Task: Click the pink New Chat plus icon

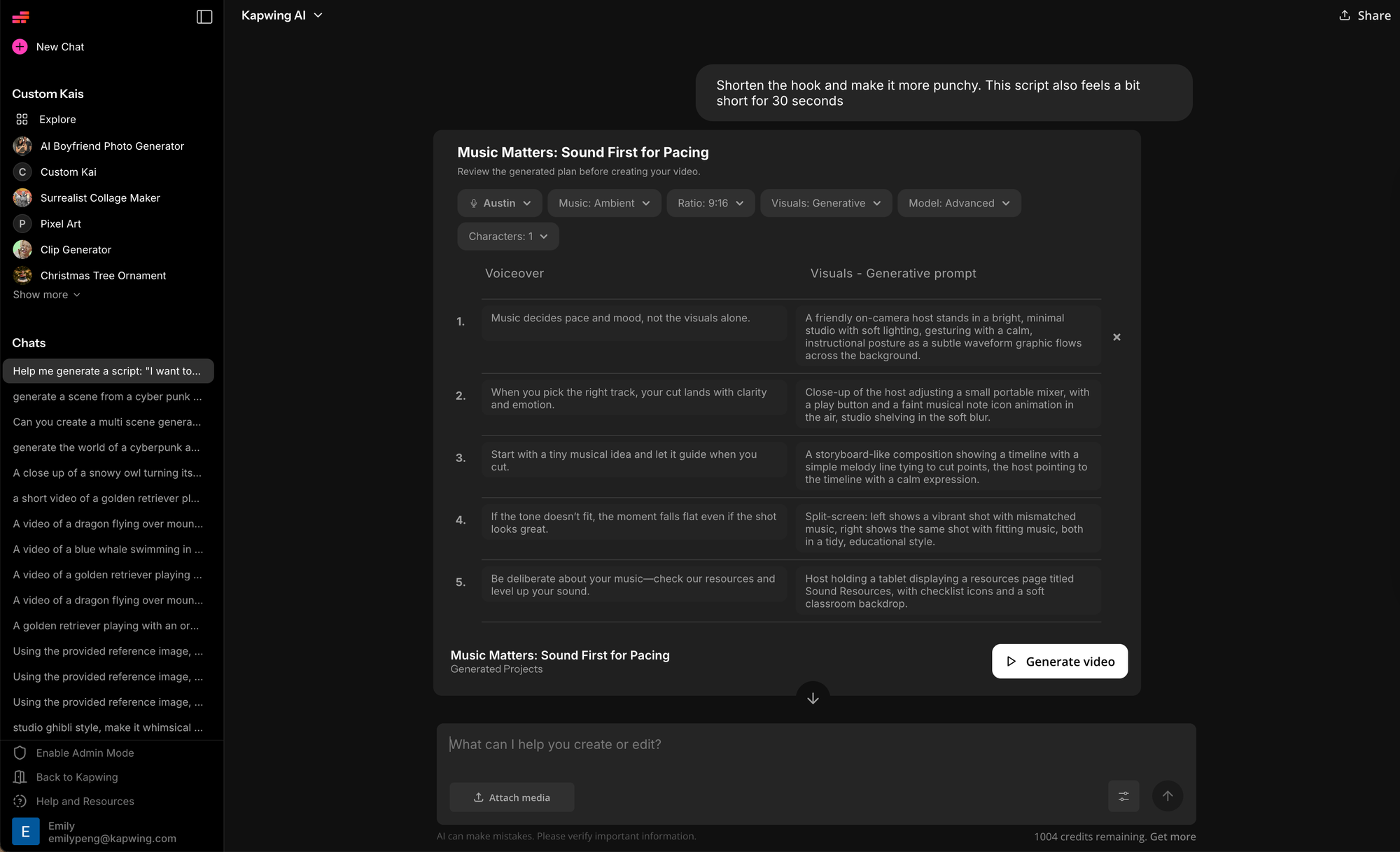Action: click(x=20, y=47)
